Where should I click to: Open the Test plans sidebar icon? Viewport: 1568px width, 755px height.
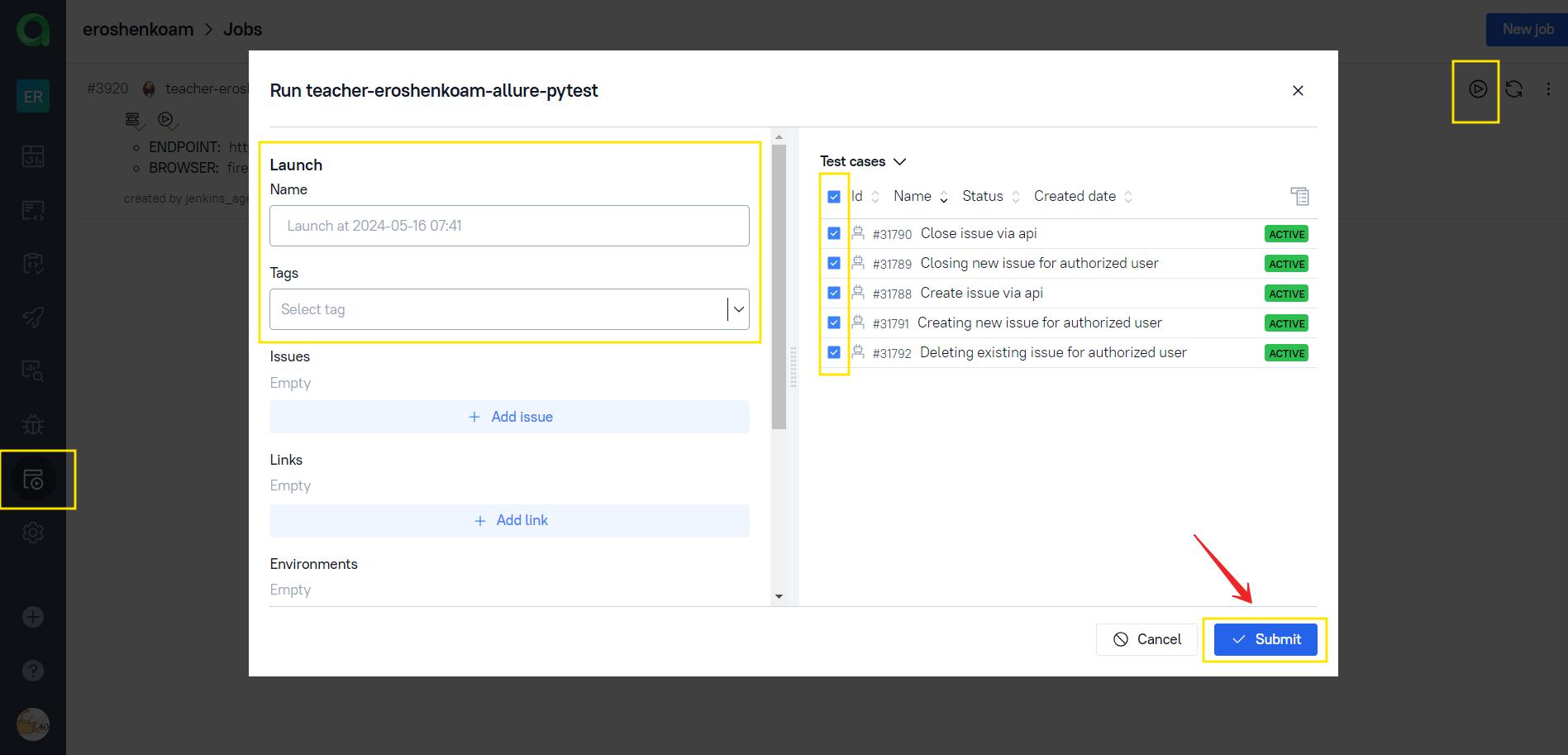[33, 264]
